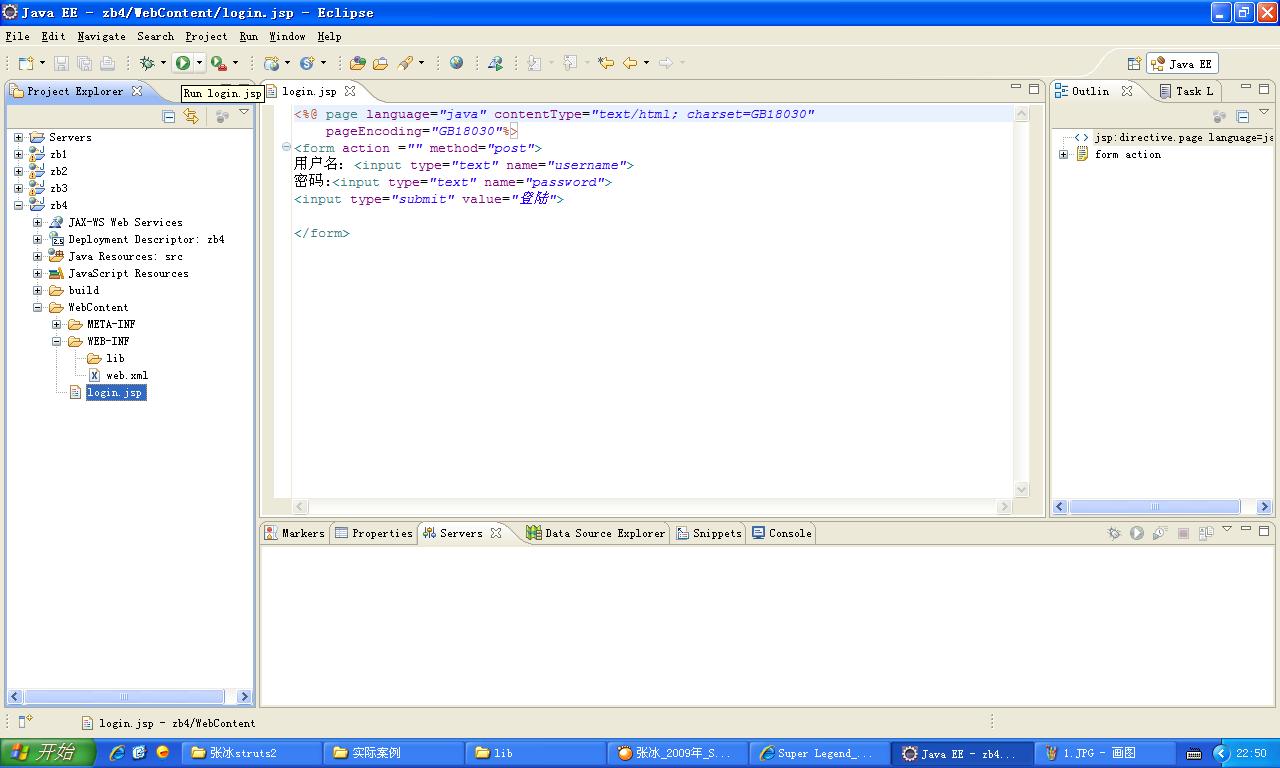Expand the zb1 project node
Viewport: 1280px width, 768px height.
[18, 154]
